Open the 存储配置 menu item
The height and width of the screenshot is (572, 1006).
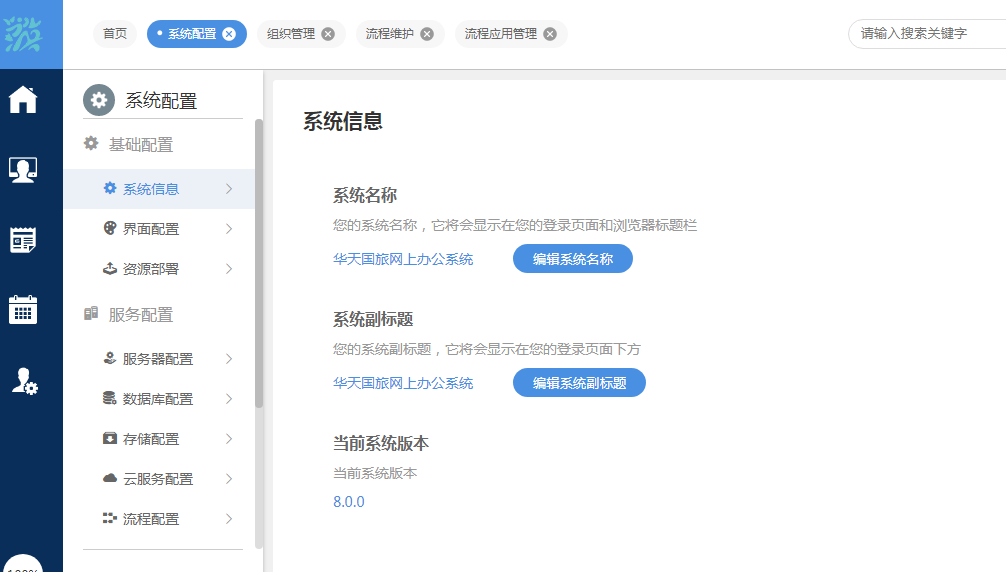tap(159, 439)
